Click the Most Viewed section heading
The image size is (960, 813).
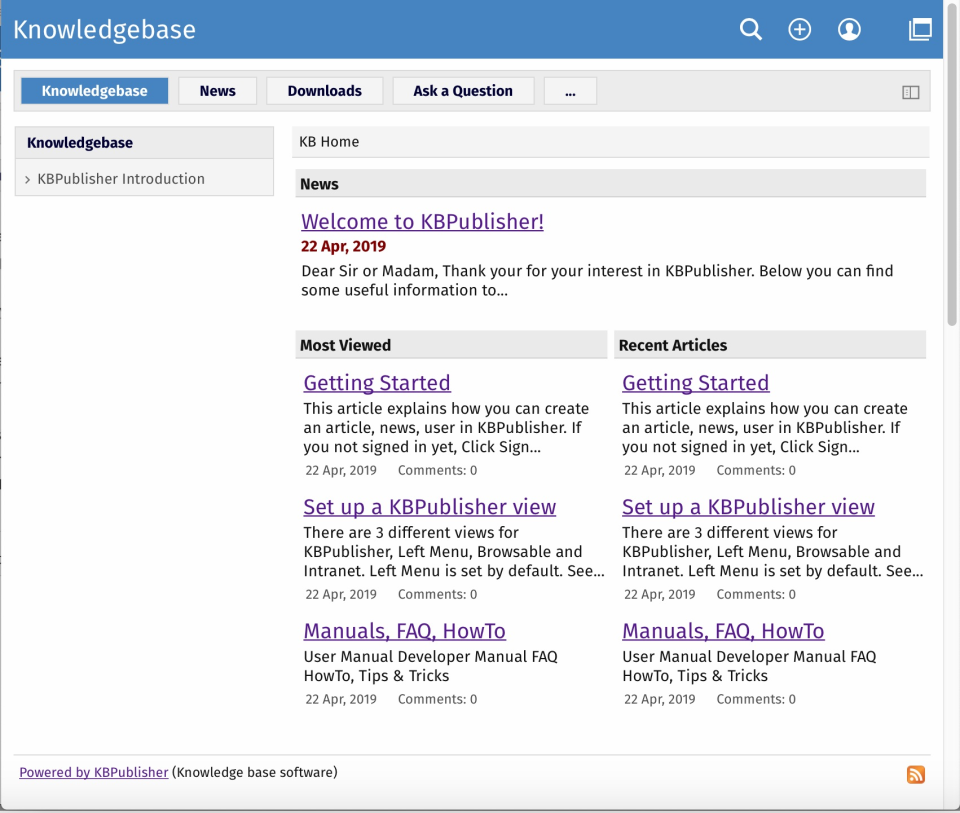pos(345,345)
